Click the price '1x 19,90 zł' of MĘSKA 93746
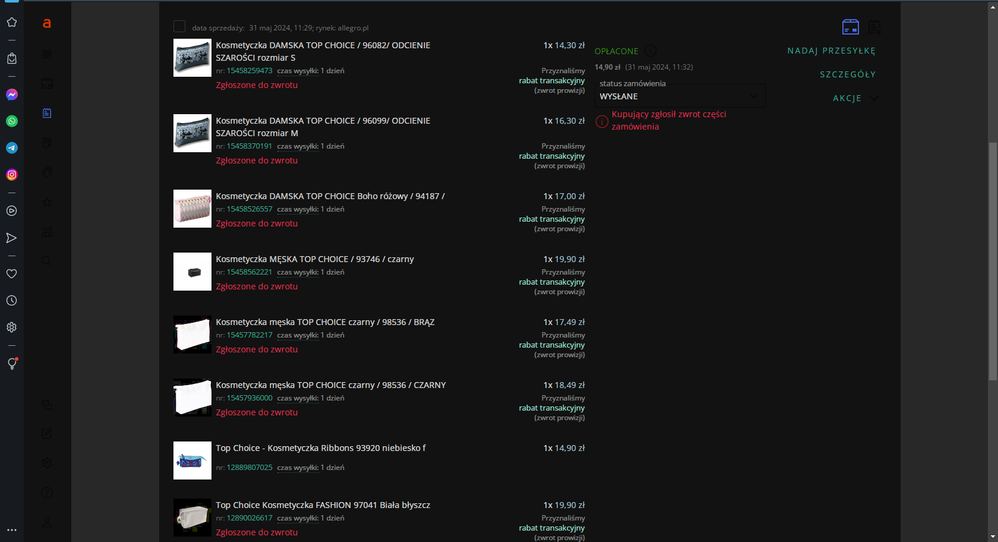Image resolution: width=998 pixels, height=542 pixels. (x=563, y=259)
